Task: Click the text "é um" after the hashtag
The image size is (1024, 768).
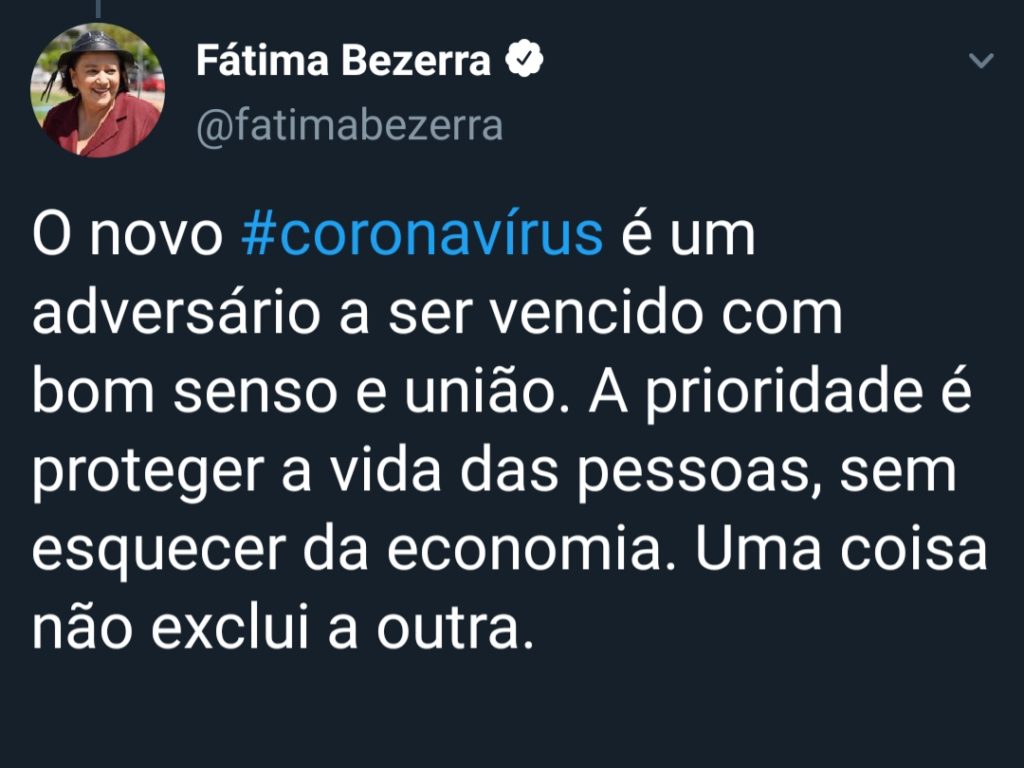Action: tap(688, 237)
